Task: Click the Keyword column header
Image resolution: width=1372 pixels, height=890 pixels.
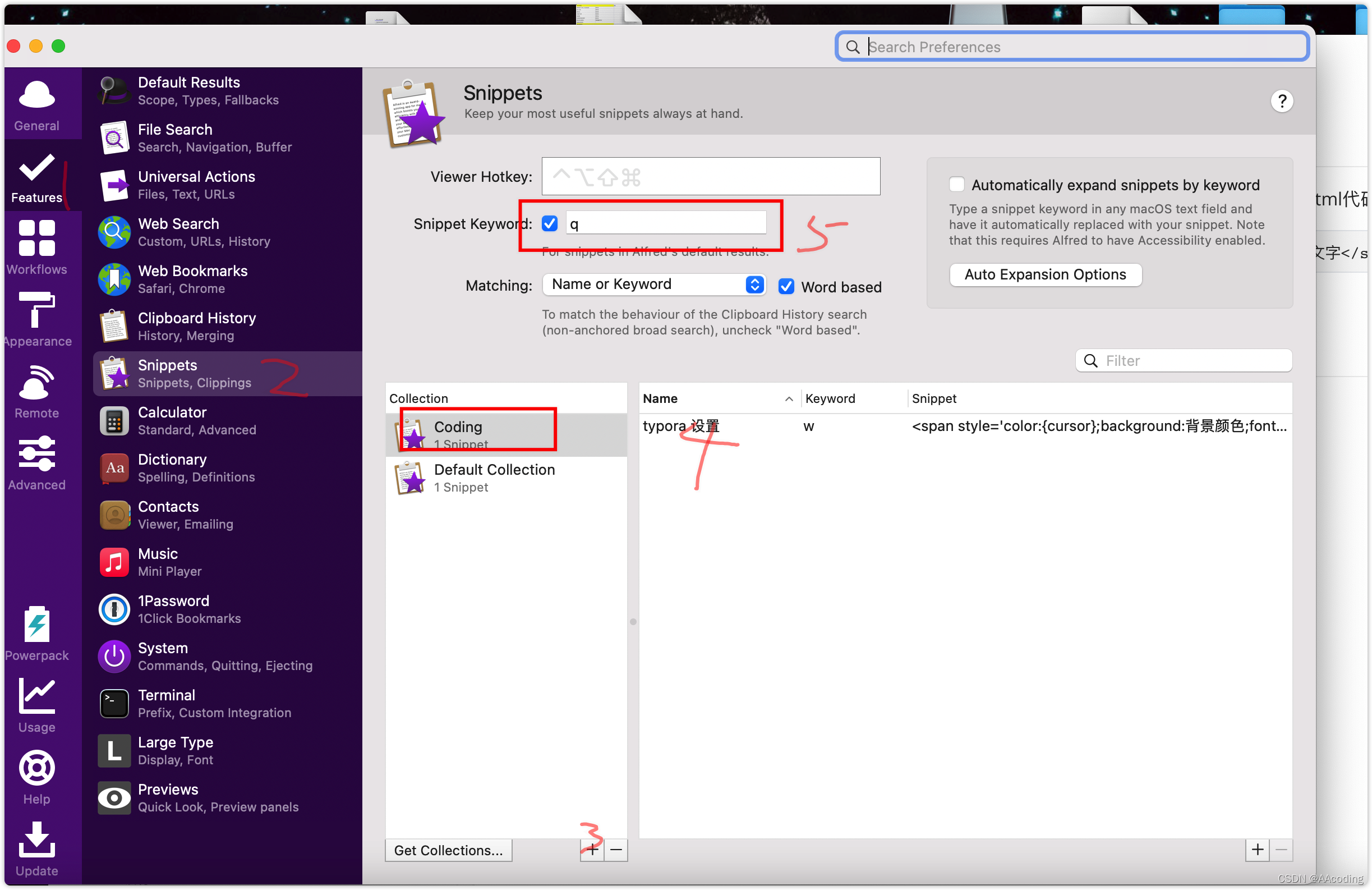Action: pos(853,398)
